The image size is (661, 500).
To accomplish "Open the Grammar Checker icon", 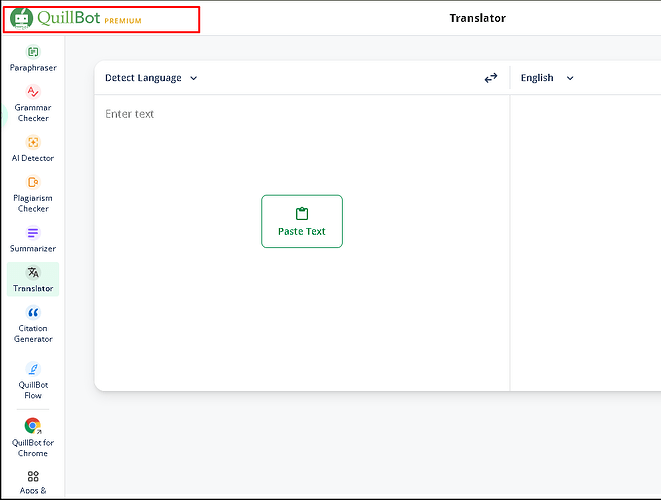I will coord(33,91).
